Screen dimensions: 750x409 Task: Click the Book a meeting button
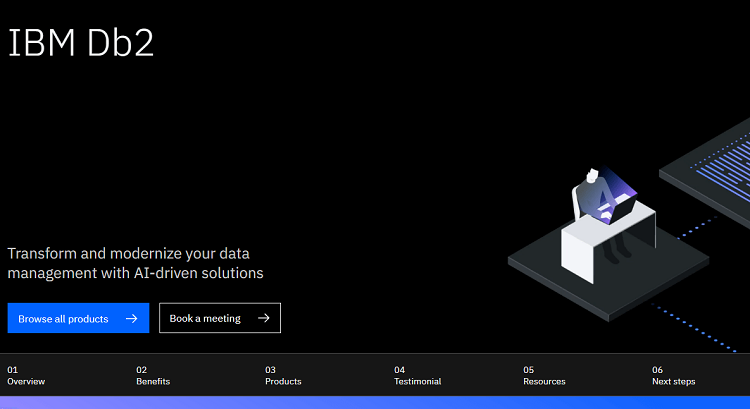point(220,318)
